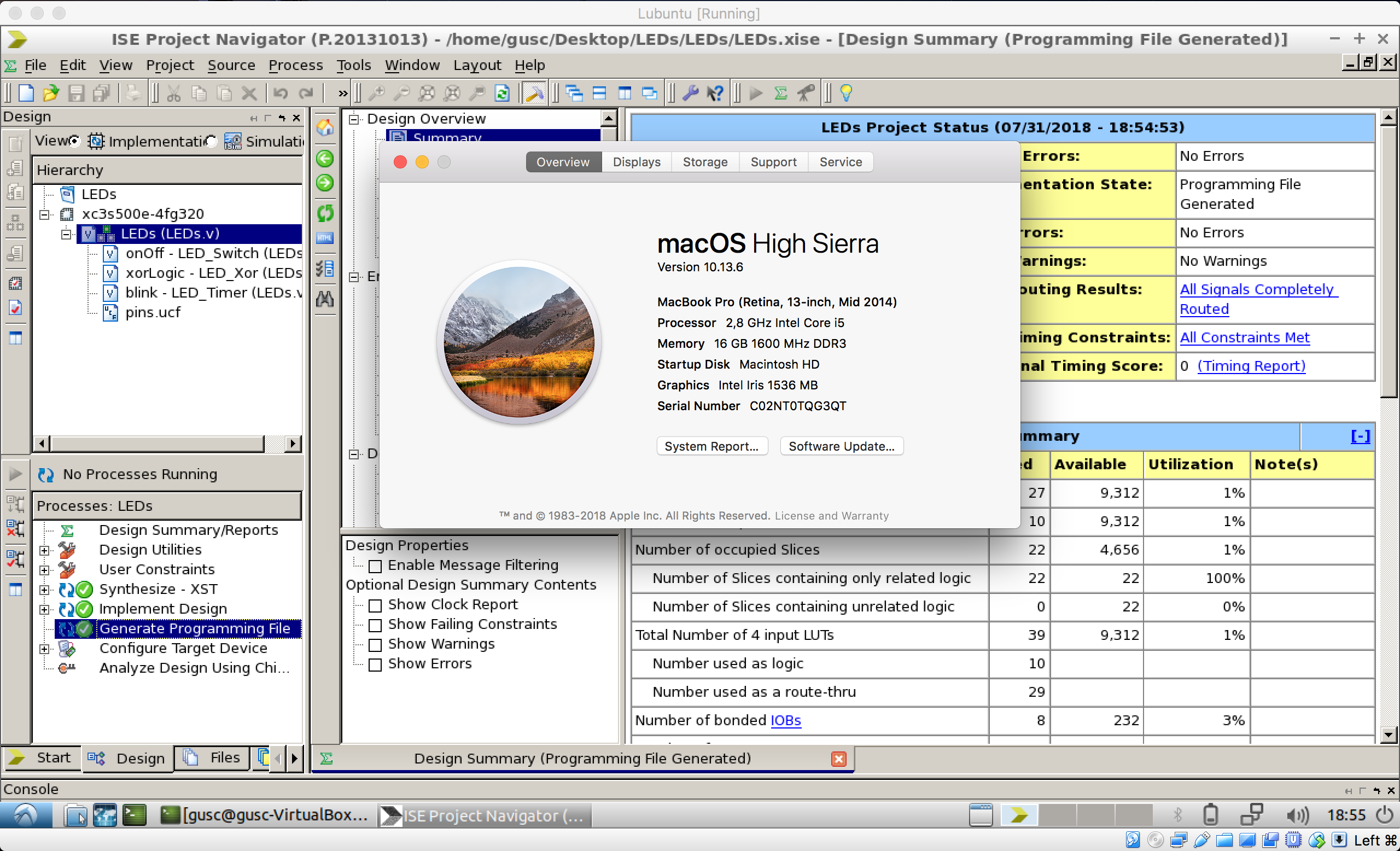The height and width of the screenshot is (851, 1400).
Task: Click the HTML view icon in sidebar
Action: point(325,238)
